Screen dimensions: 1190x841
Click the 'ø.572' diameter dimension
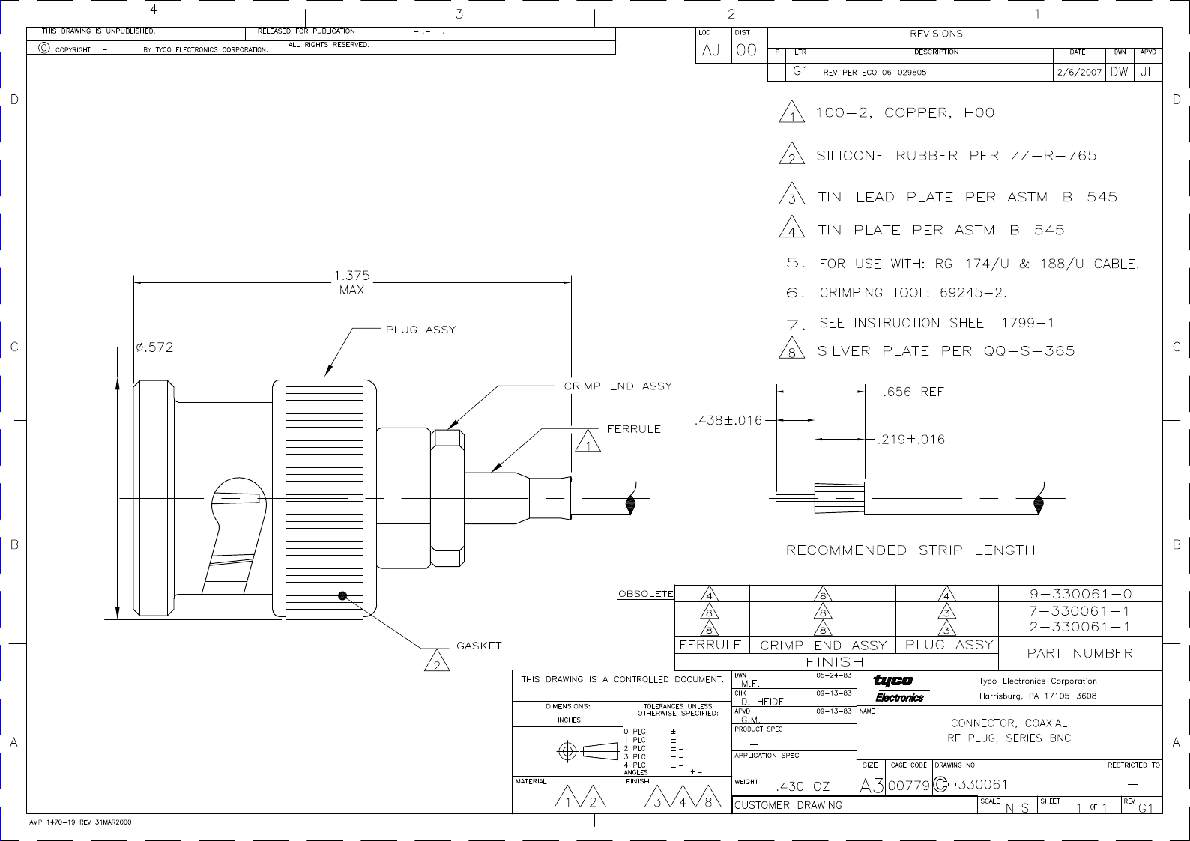154,347
